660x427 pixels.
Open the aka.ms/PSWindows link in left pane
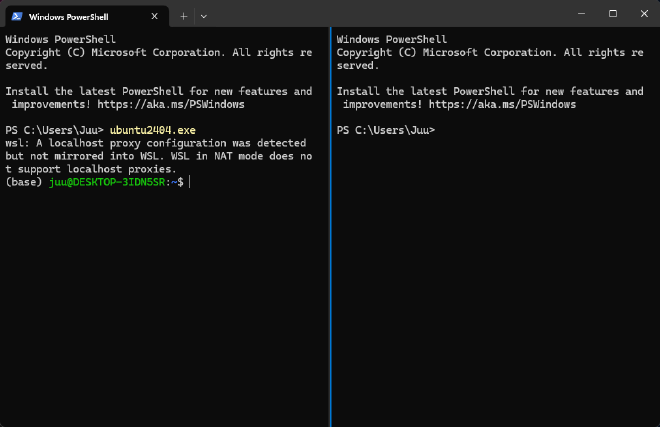(171, 104)
